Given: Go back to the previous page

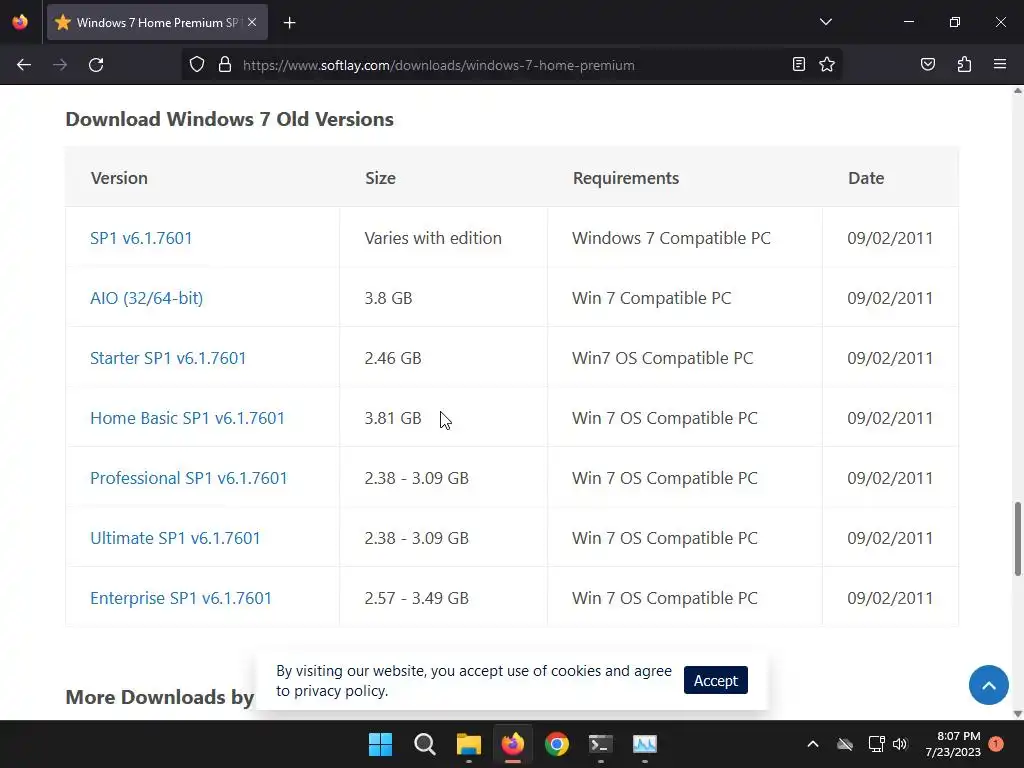Looking at the screenshot, I should (x=24, y=65).
